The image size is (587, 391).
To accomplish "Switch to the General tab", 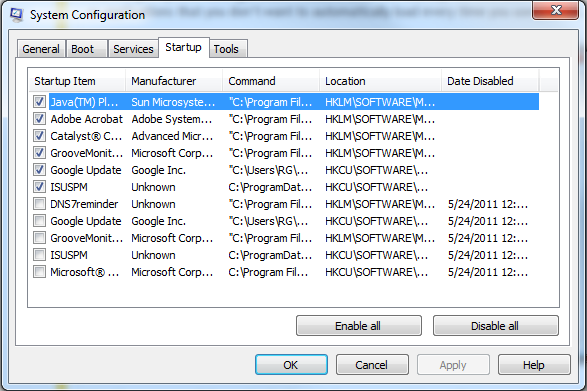I will tap(41, 49).
